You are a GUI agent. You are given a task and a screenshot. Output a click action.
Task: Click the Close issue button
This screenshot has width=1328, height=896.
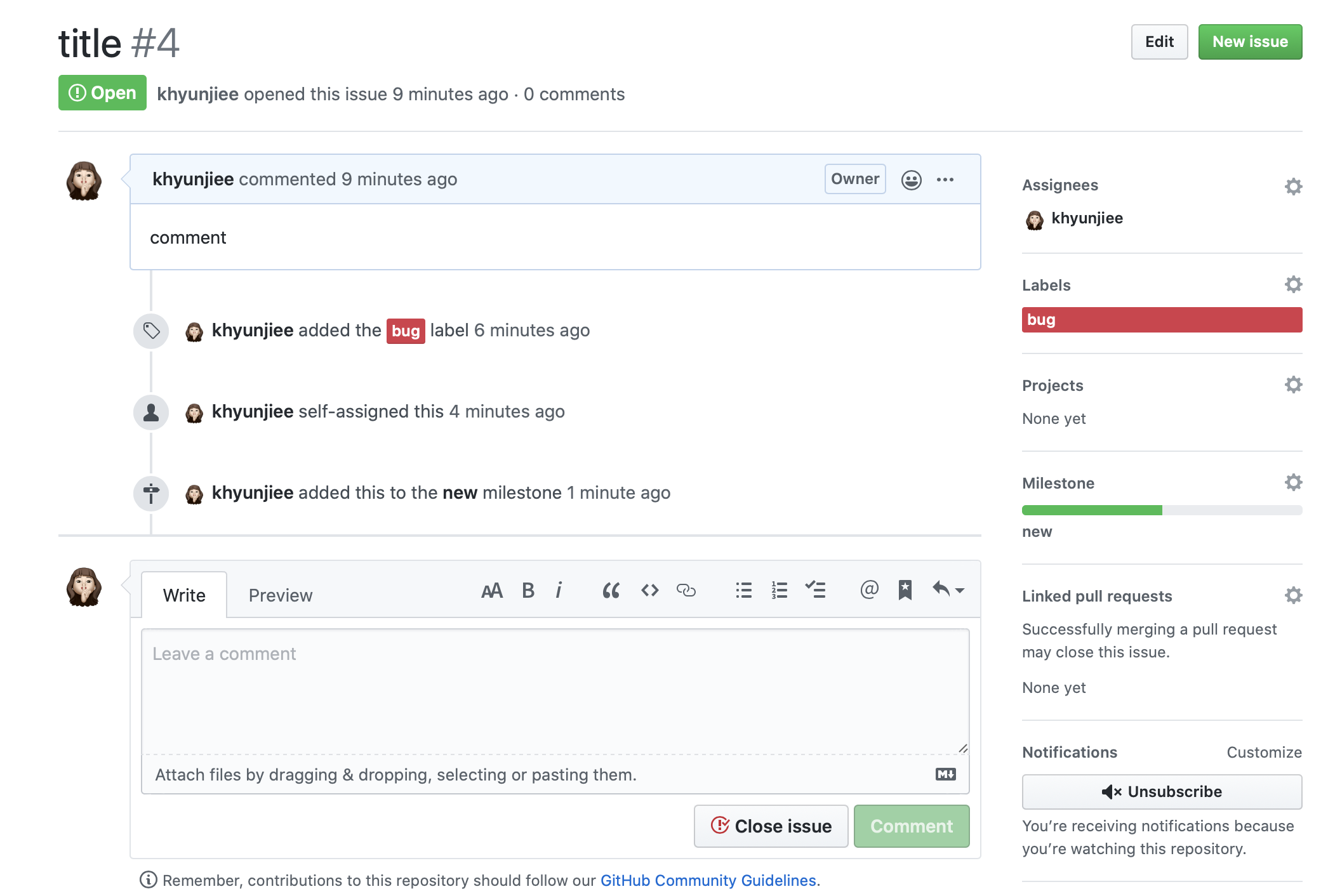tap(771, 826)
